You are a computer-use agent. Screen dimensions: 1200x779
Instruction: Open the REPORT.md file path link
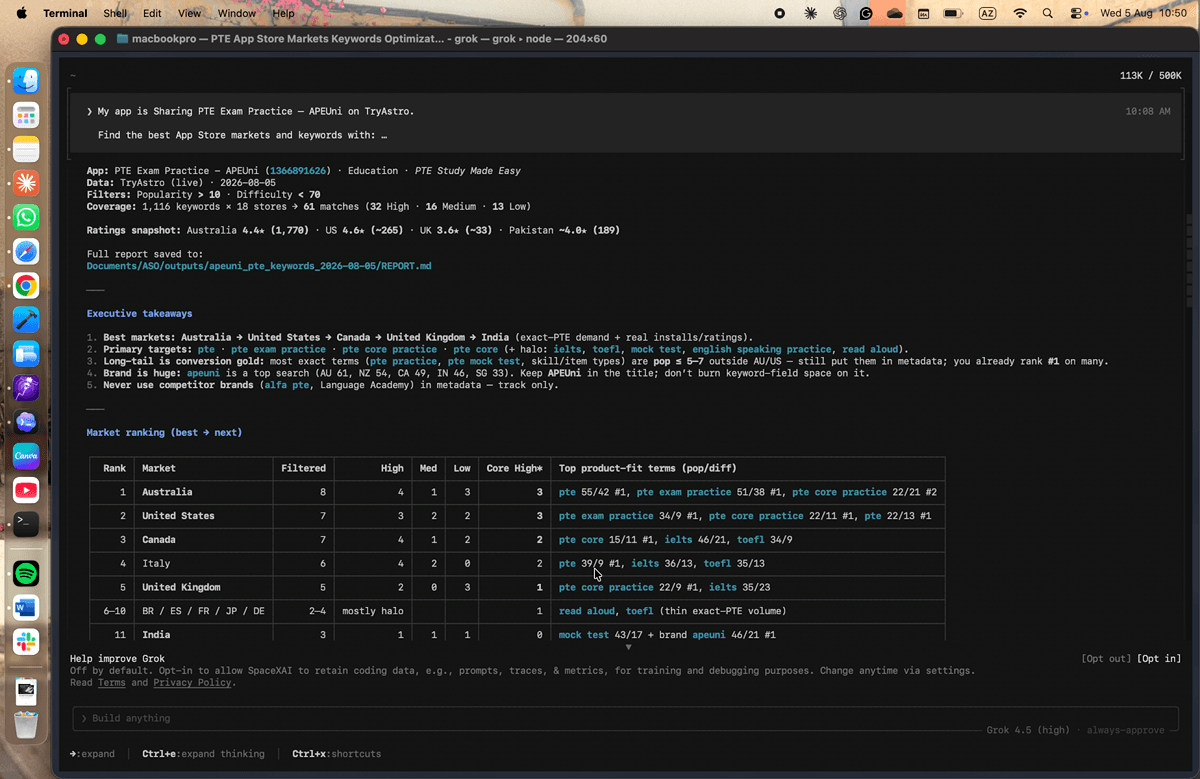coord(259,266)
